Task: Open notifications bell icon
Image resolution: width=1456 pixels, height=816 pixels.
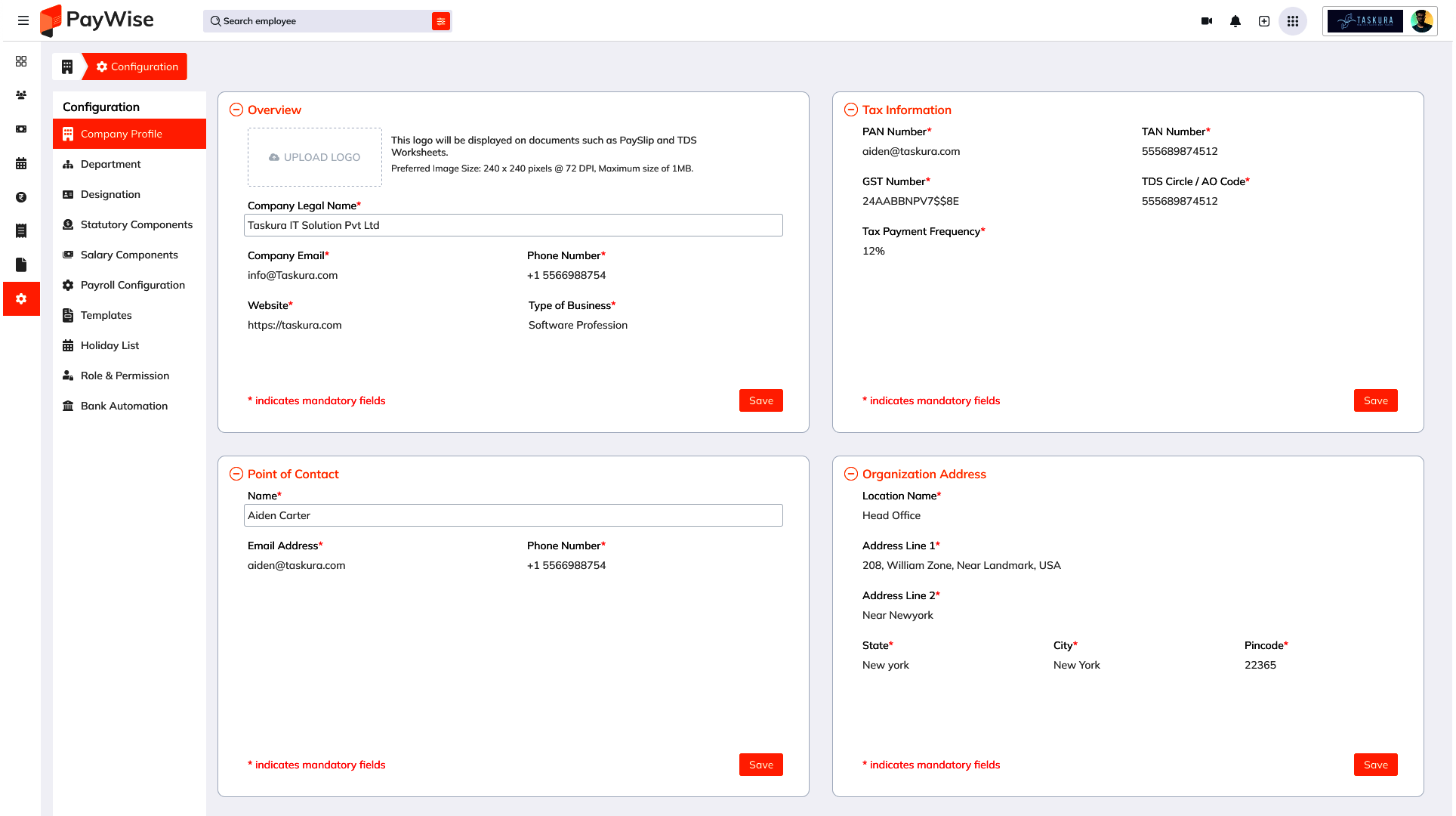Action: [x=1235, y=21]
